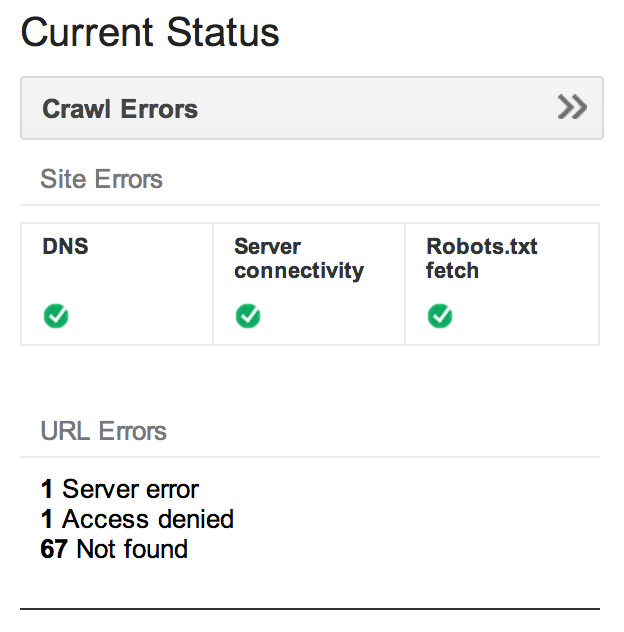The width and height of the screenshot is (624, 632).
Task: Open the 1 Access denied link
Action: click(x=137, y=519)
